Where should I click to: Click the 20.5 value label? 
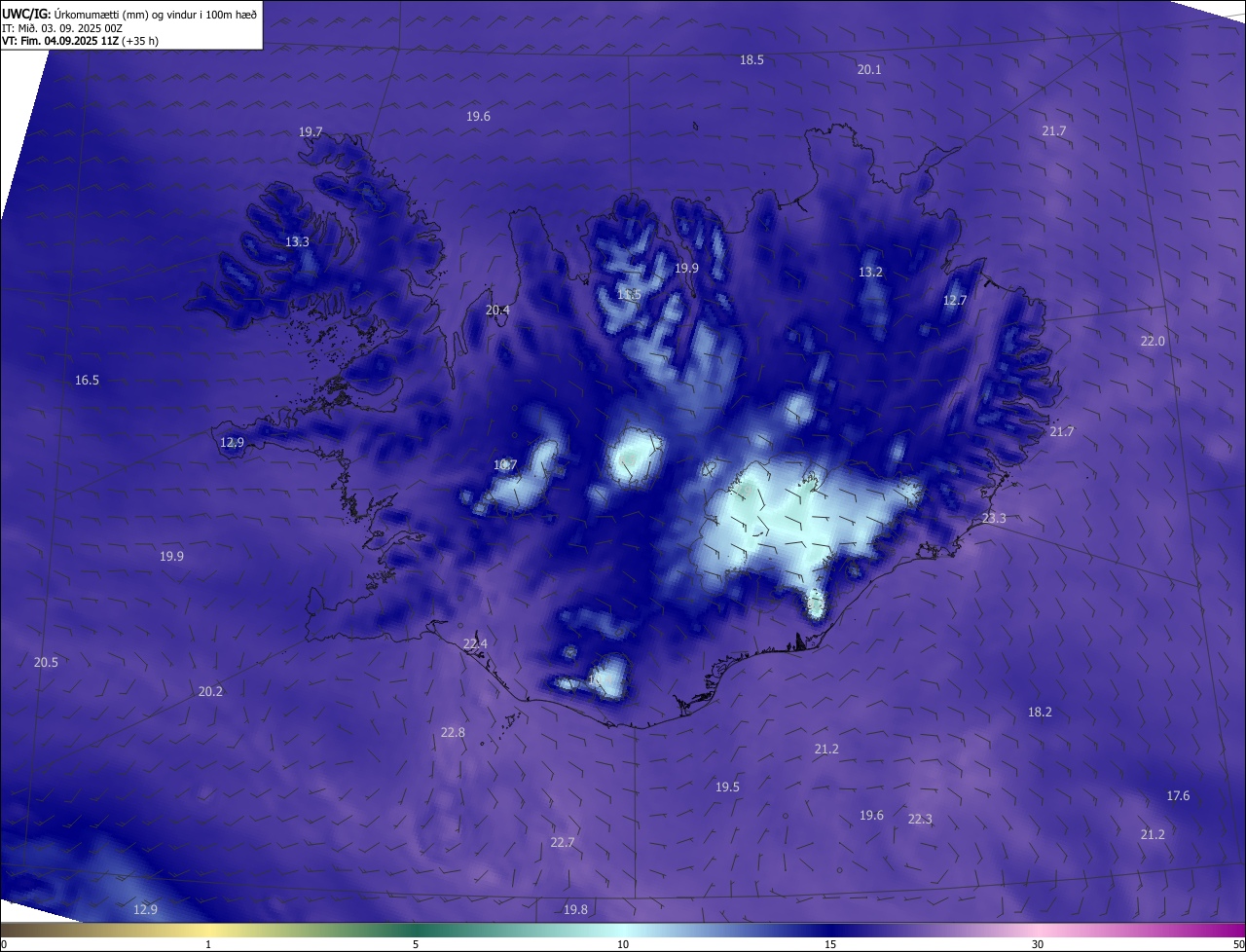[46, 663]
